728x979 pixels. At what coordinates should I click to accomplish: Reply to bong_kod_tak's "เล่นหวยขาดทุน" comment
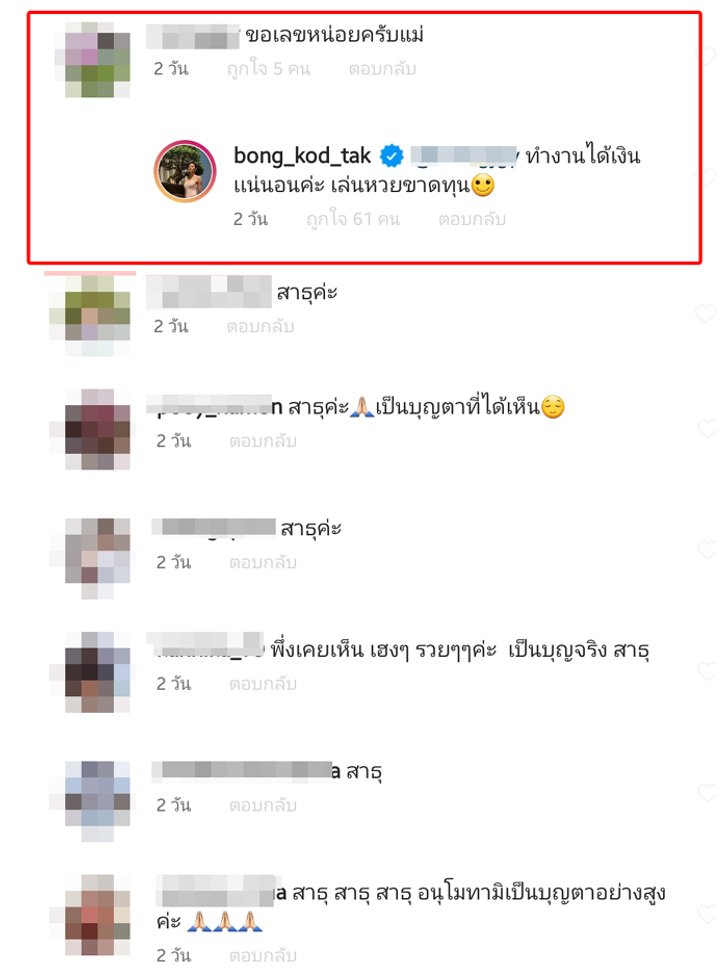pyautogui.click(x=472, y=219)
